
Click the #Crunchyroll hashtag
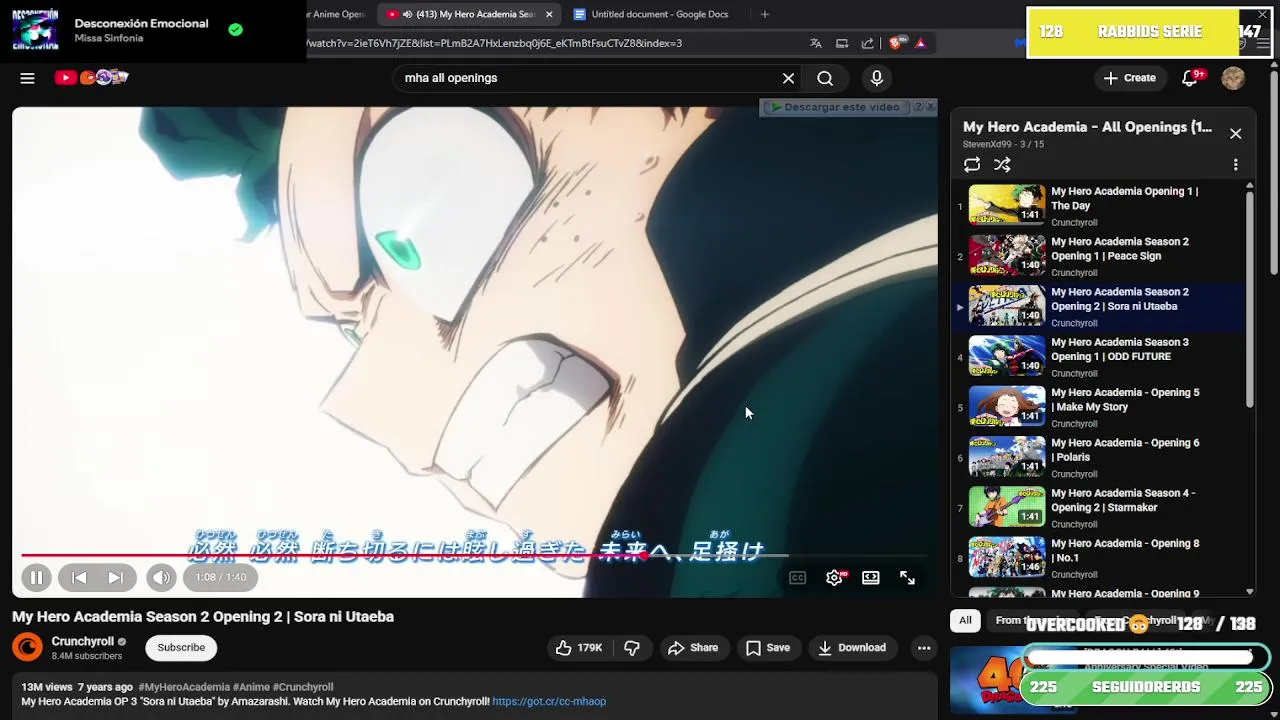[x=304, y=688]
